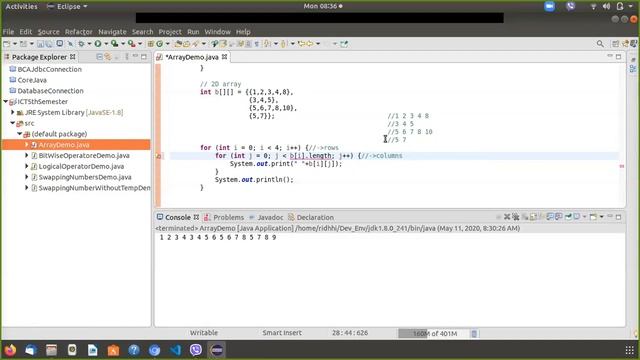Select the DatabaseConnection project

50,91
